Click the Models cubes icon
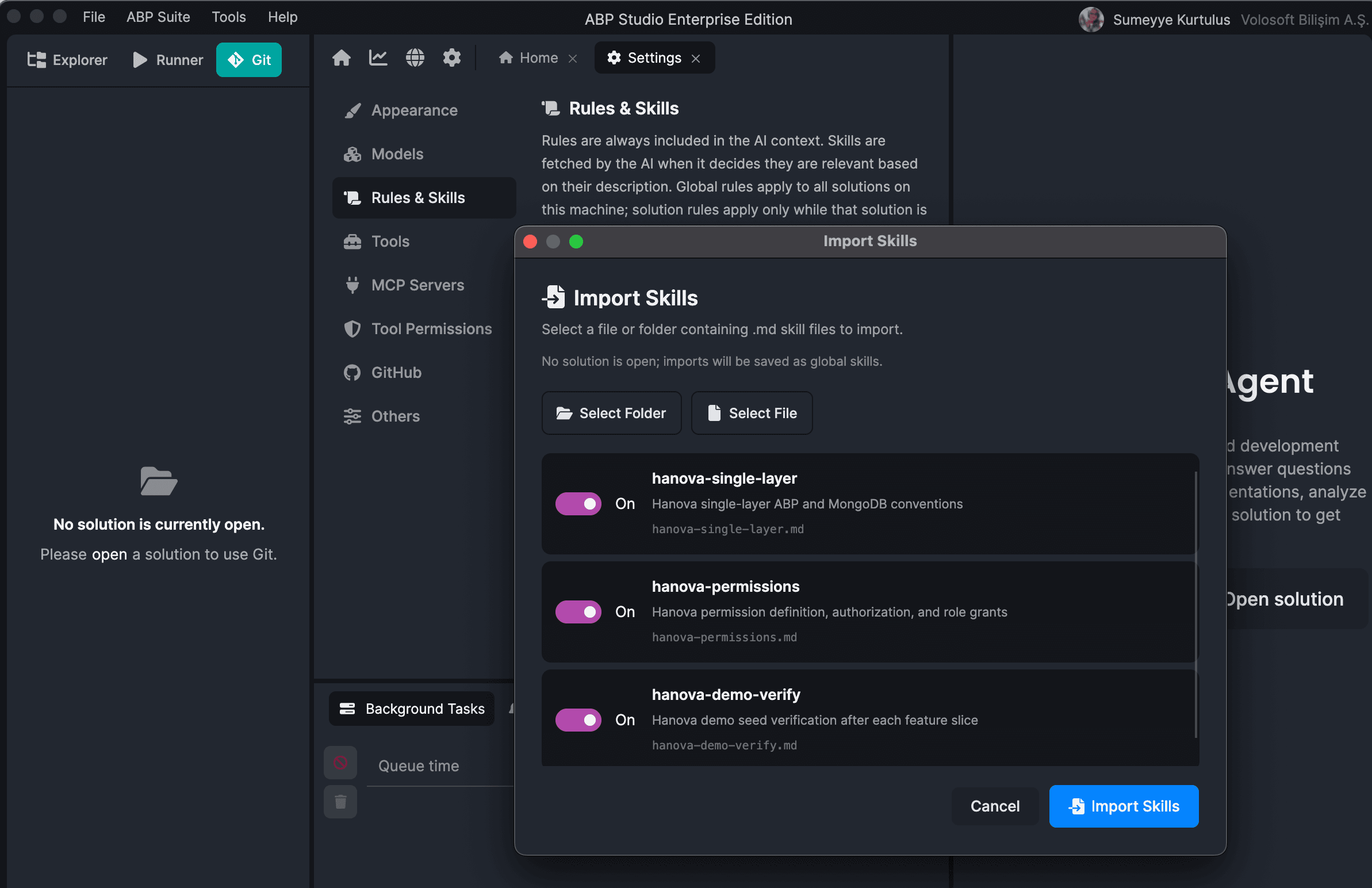 click(352, 155)
